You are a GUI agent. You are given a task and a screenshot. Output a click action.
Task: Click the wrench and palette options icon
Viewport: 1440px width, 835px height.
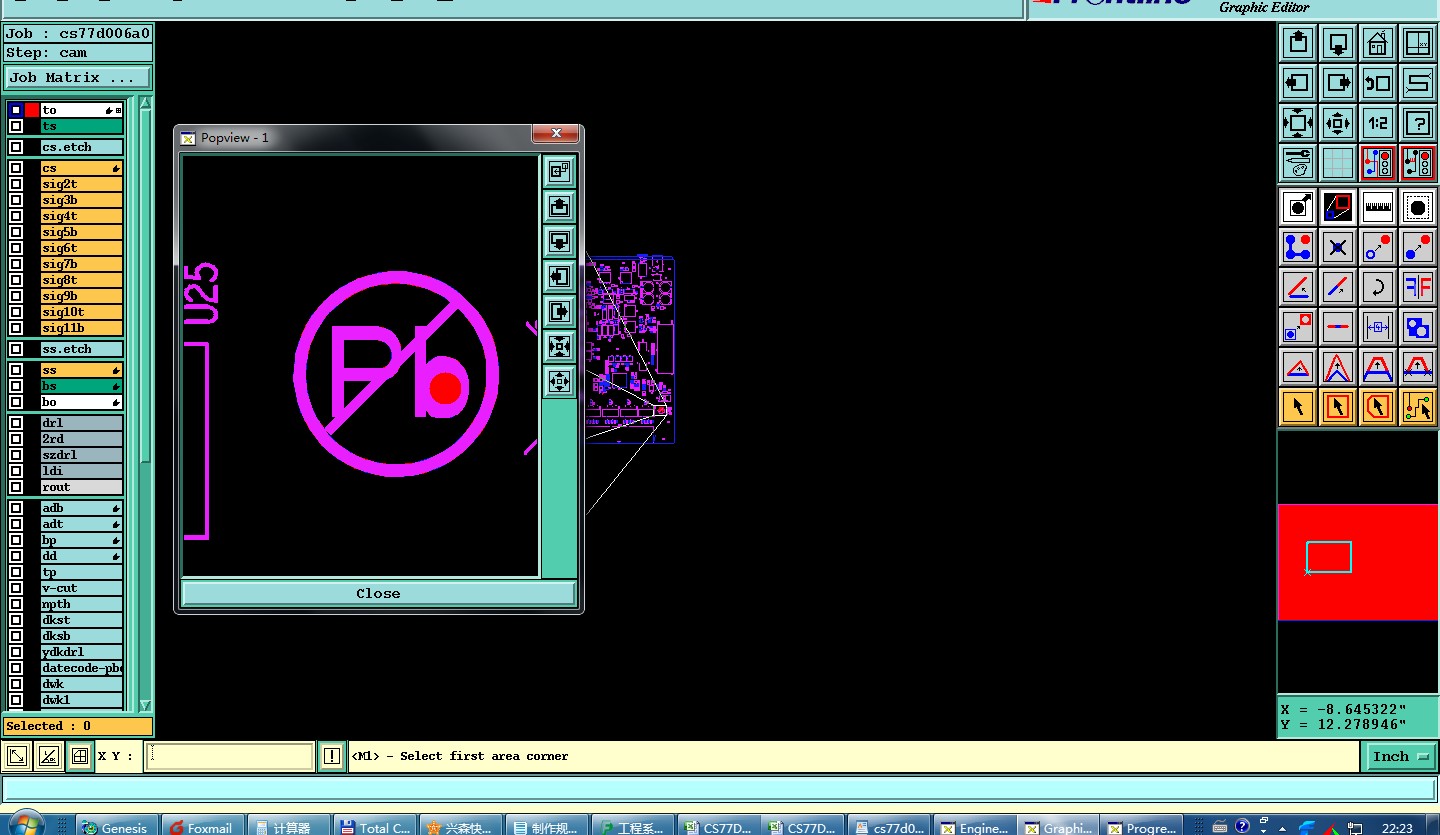tap(1298, 163)
